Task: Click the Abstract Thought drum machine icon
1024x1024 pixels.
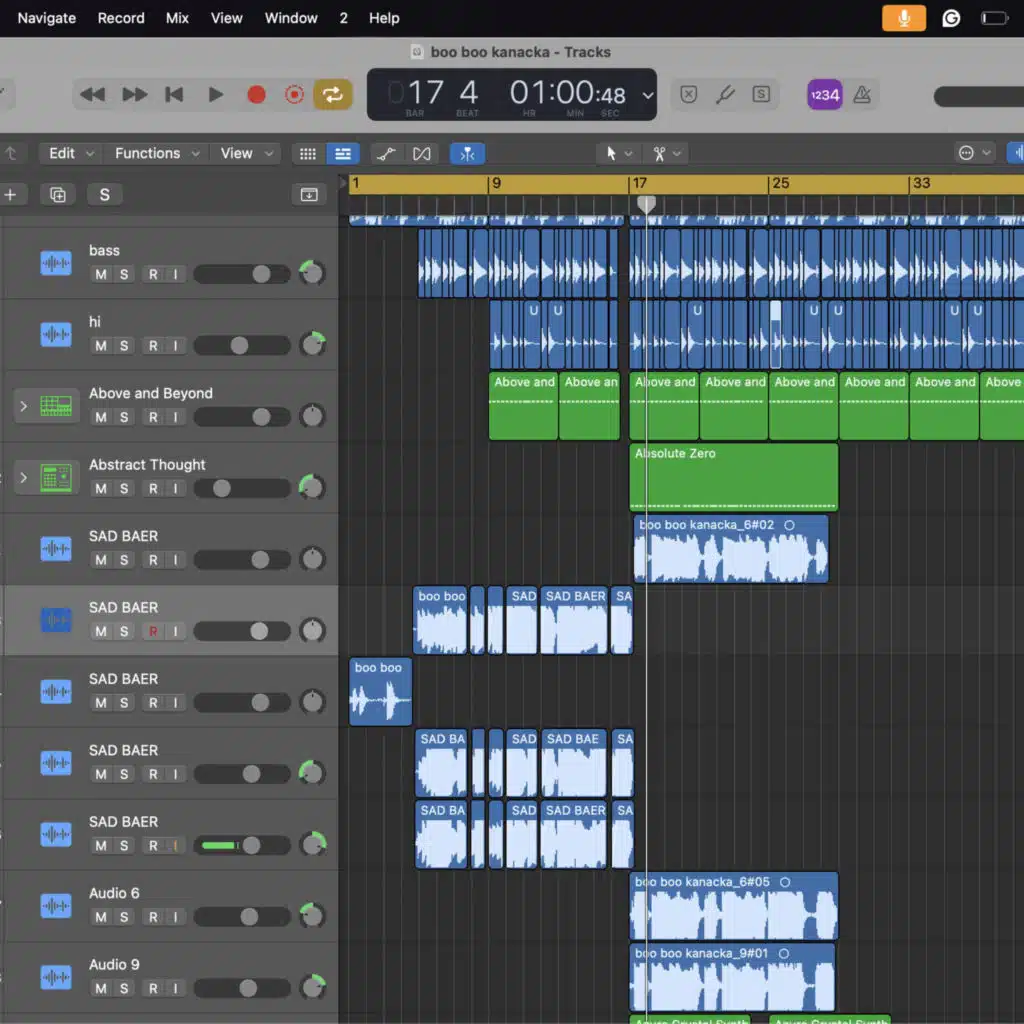Action: click(56, 477)
